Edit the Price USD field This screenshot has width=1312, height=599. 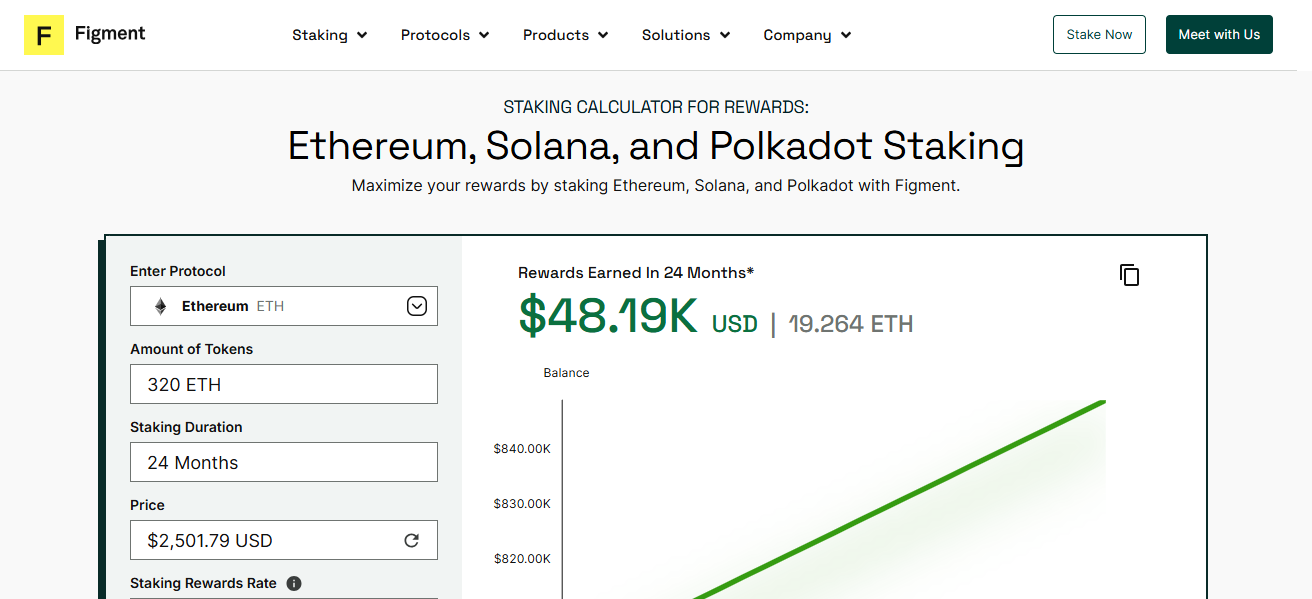[x=284, y=540]
